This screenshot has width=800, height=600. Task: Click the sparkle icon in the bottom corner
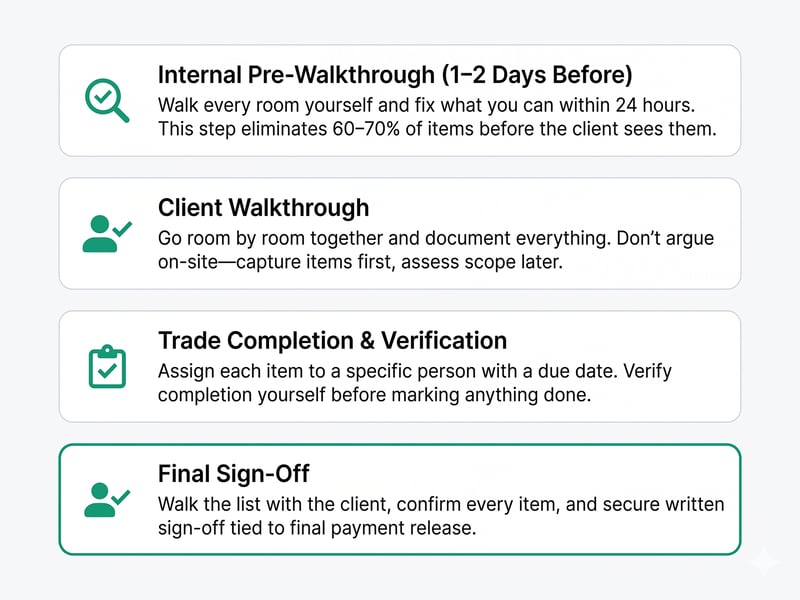click(x=764, y=562)
